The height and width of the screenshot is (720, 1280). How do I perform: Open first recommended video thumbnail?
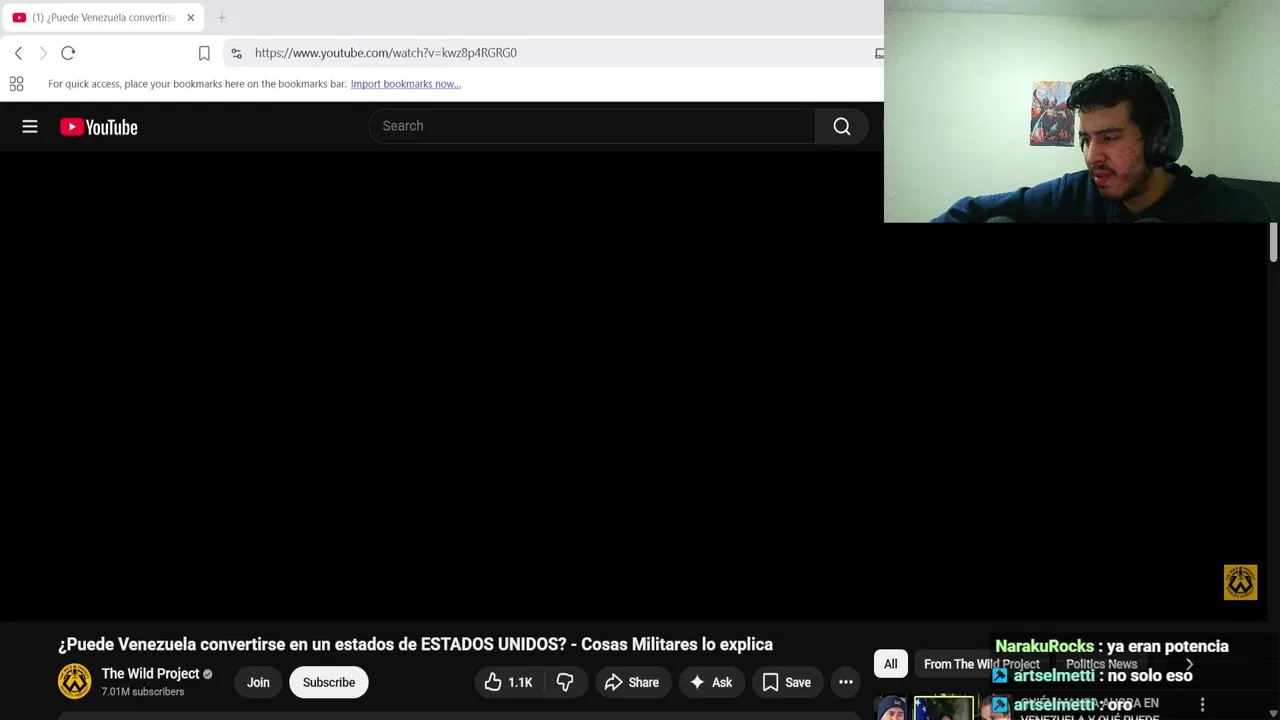point(943,708)
